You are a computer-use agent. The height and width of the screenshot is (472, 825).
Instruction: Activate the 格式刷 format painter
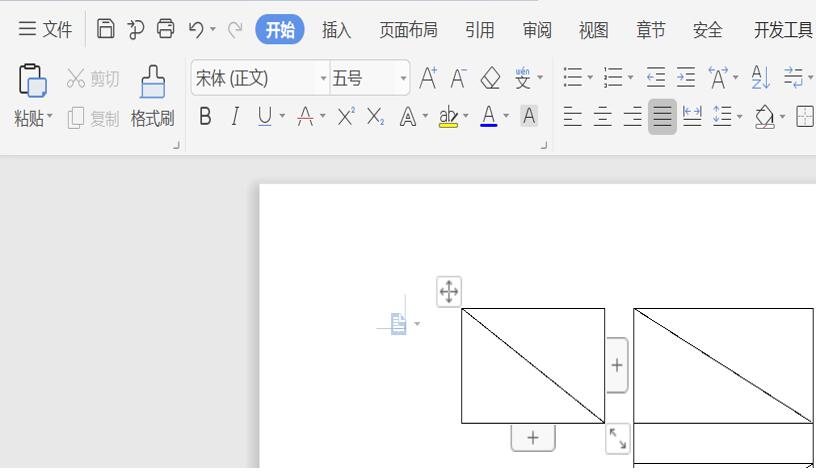[x=153, y=97]
